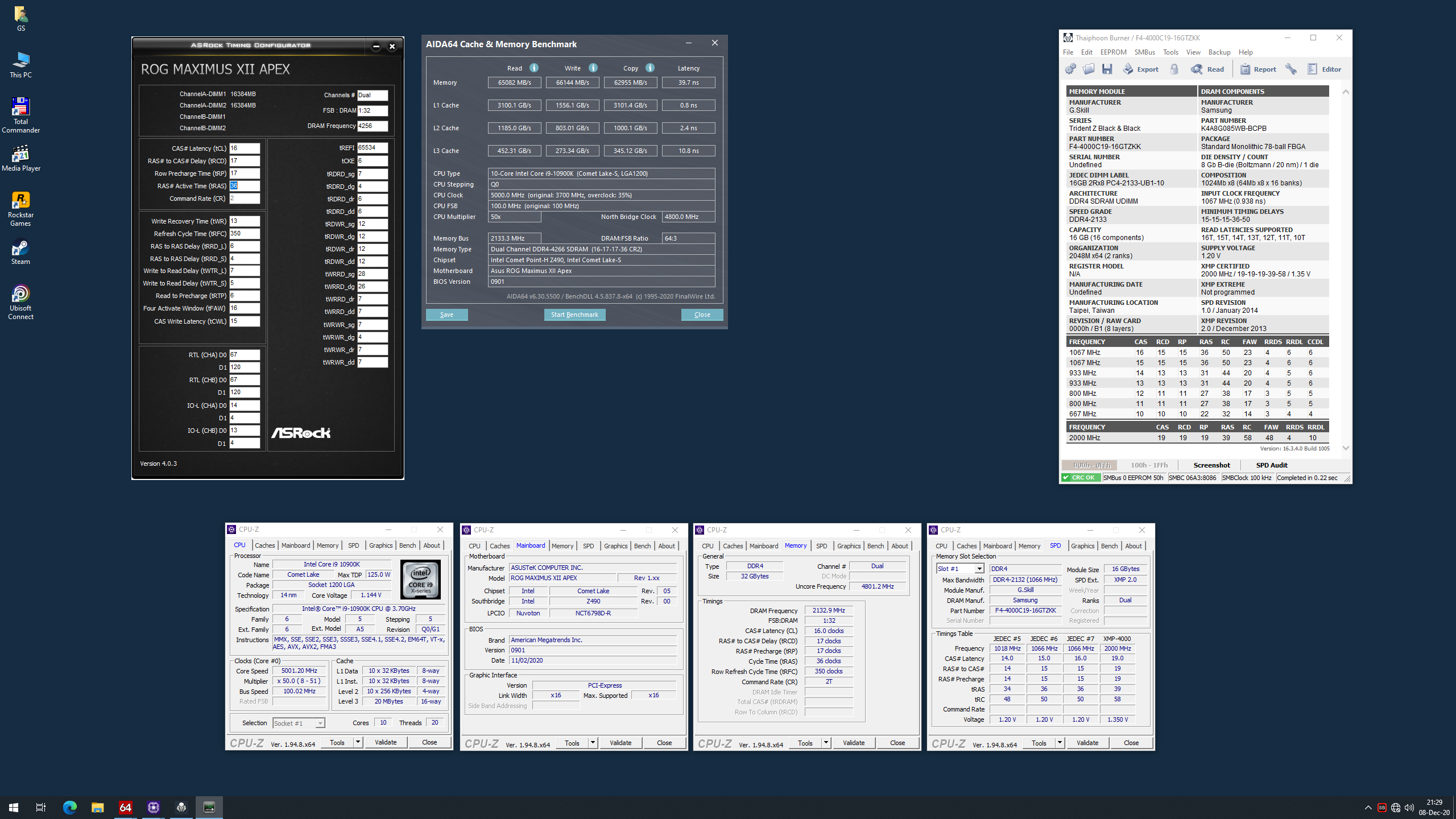The width and height of the screenshot is (1456, 819).
Task: Click Start Benchmark in AIDA64
Action: 574,315
